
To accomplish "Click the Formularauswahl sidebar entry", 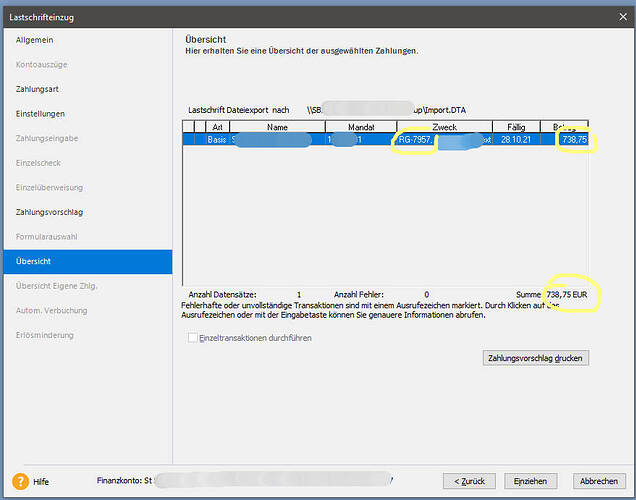I will pos(46,237).
